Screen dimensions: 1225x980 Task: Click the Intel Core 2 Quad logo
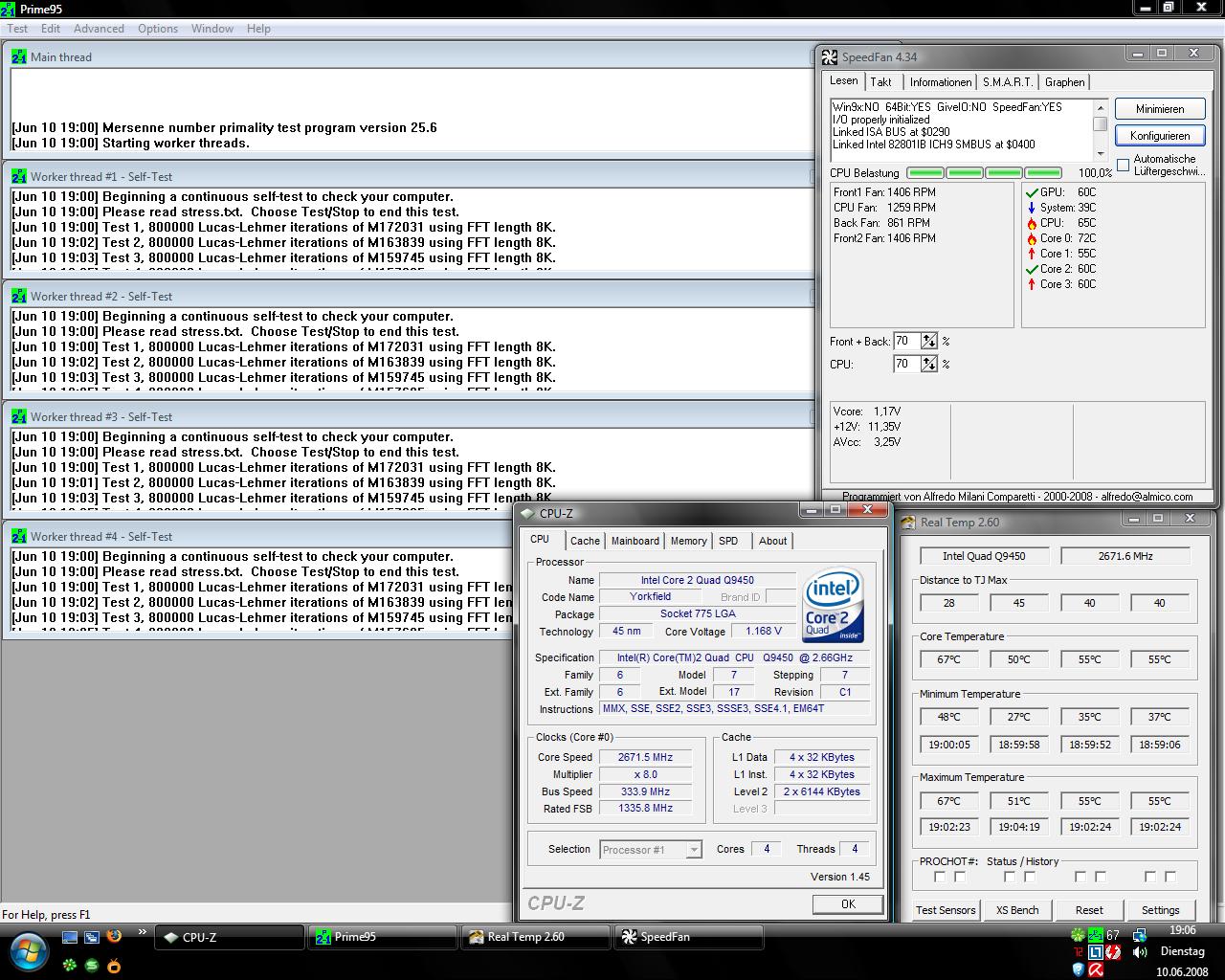[x=833, y=606]
